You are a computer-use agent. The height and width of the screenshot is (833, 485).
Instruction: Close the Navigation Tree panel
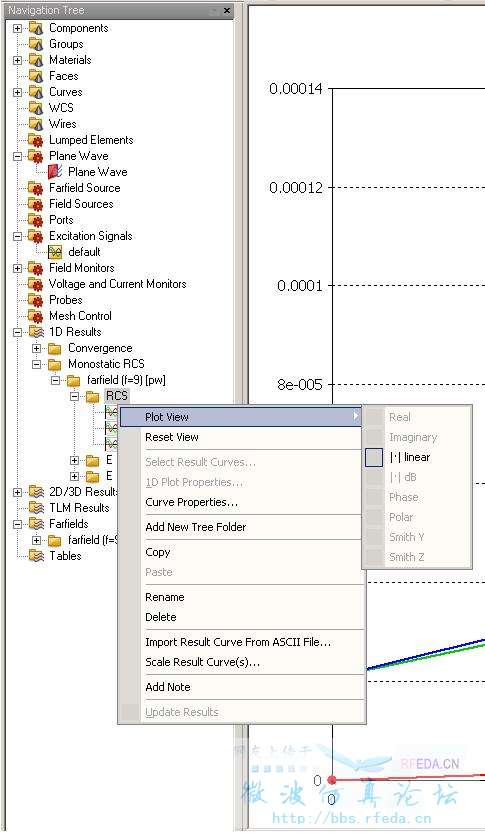227,11
